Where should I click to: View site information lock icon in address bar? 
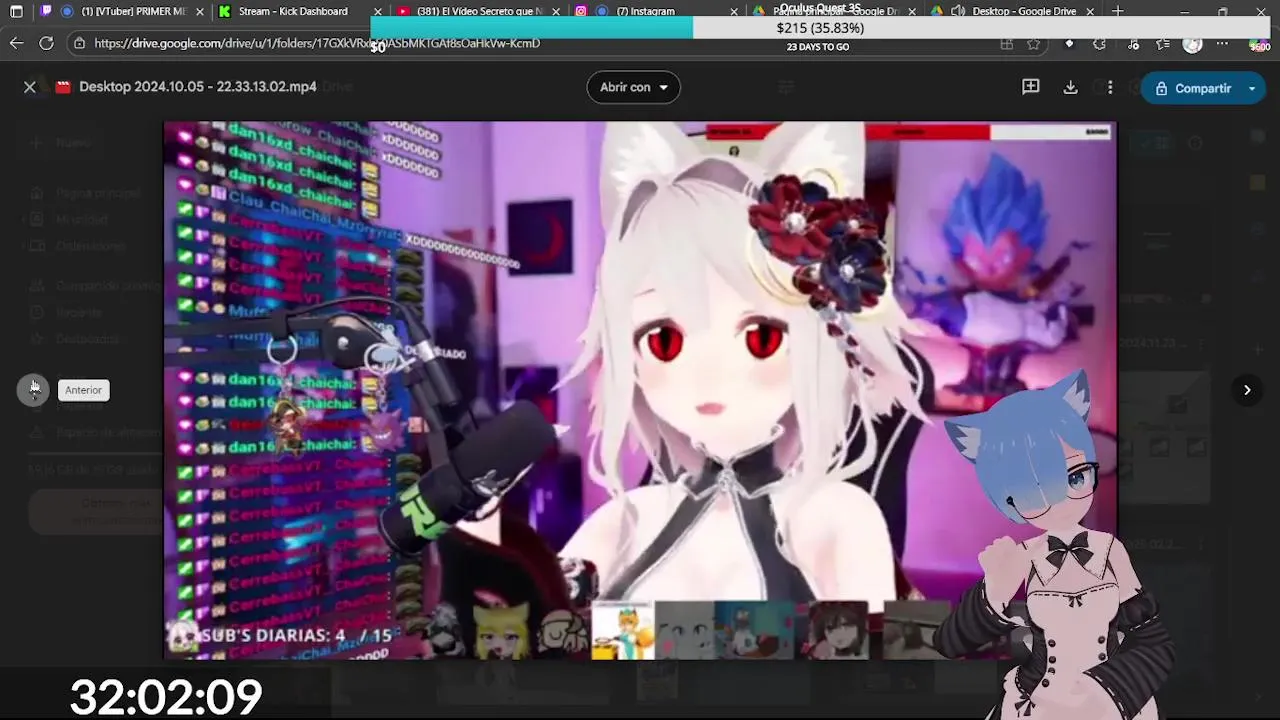(79, 43)
